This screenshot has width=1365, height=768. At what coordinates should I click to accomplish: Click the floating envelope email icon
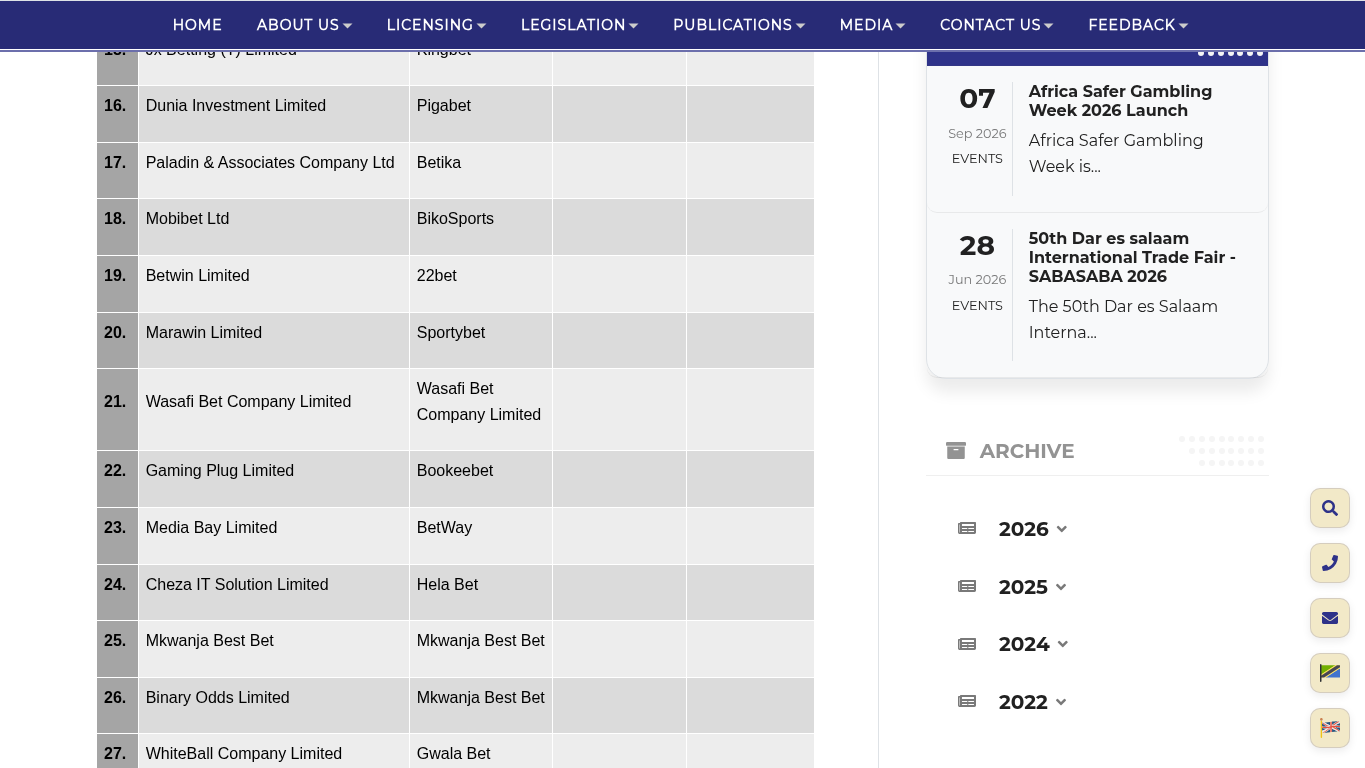(x=1329, y=618)
